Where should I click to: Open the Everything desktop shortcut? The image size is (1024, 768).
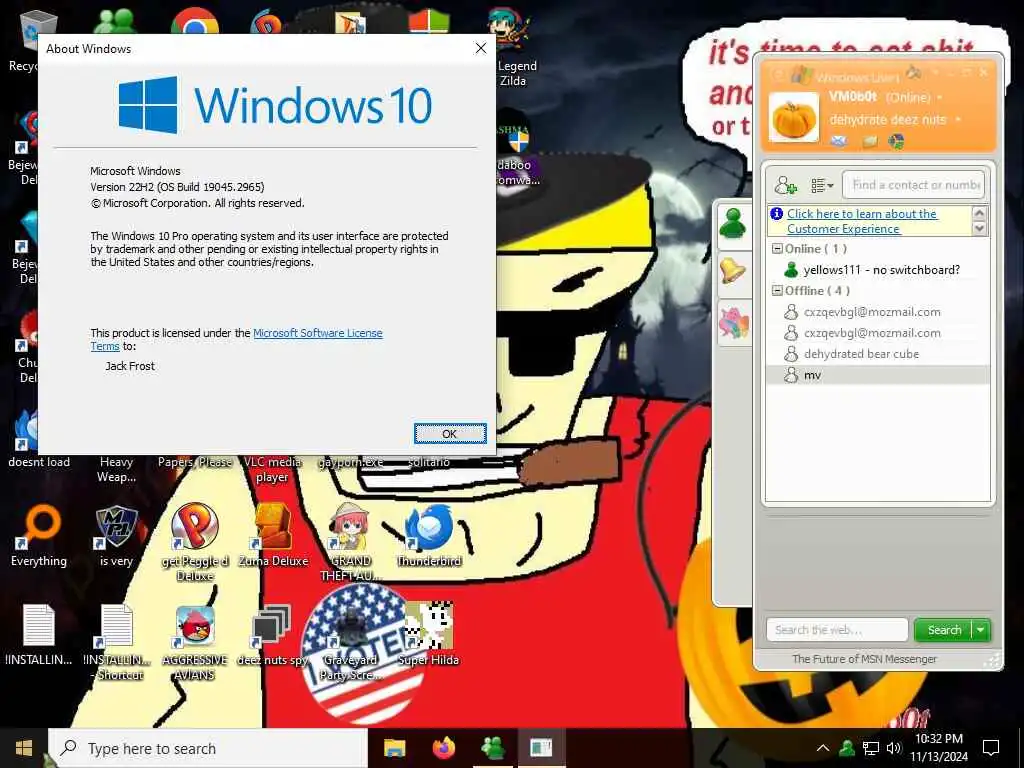(x=39, y=534)
